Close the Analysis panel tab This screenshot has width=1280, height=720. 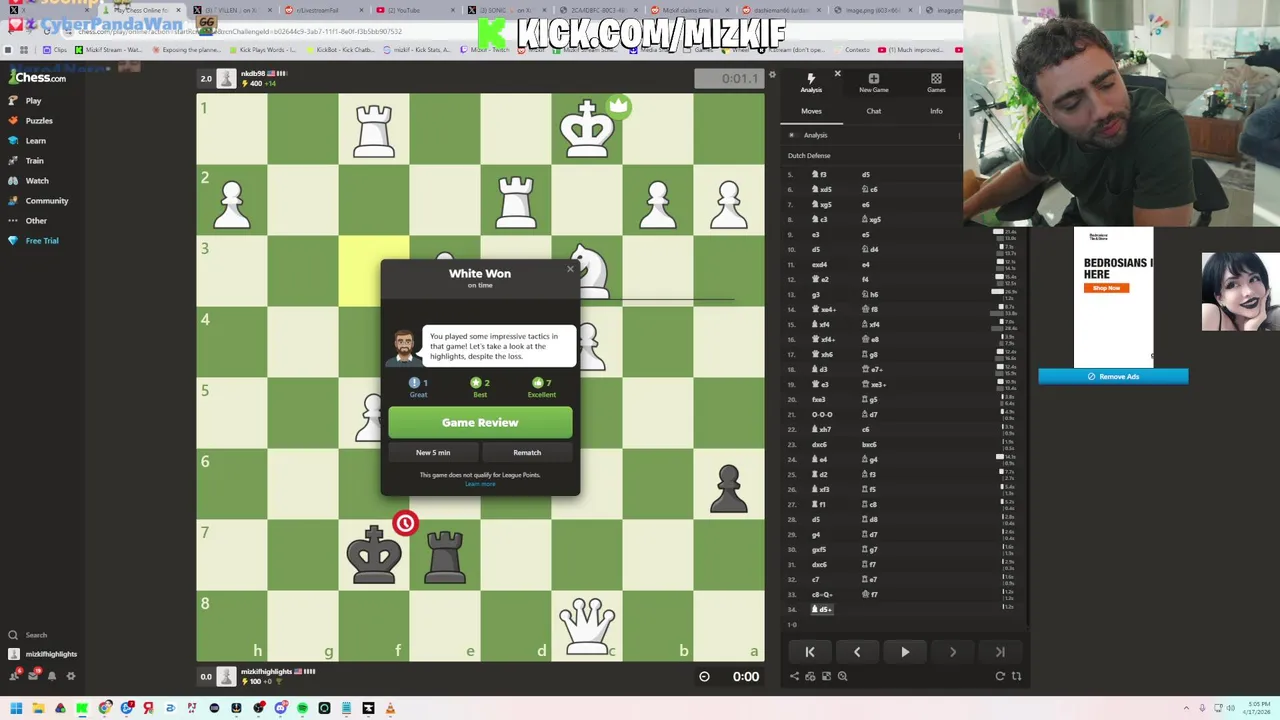pos(837,74)
